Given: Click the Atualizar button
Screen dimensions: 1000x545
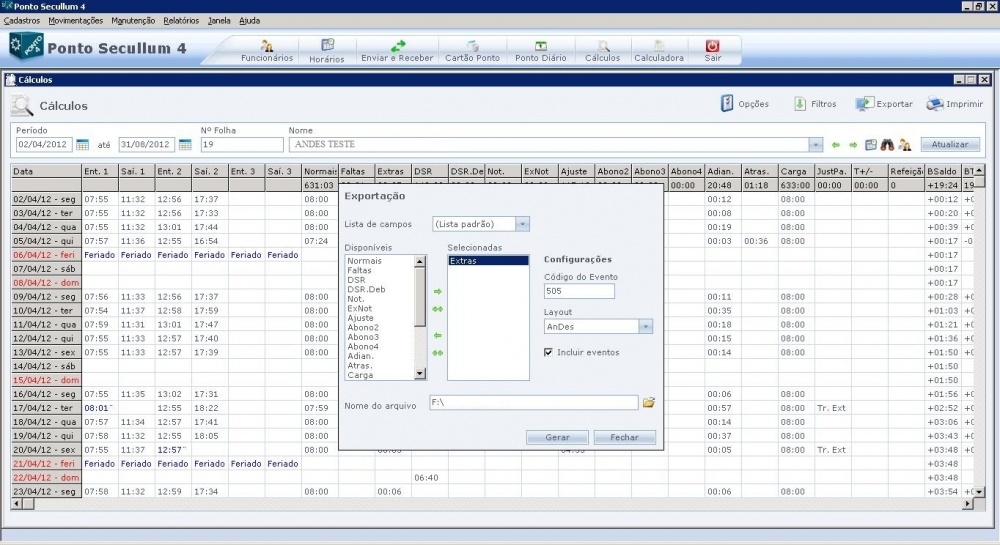Looking at the screenshot, I should point(950,145).
